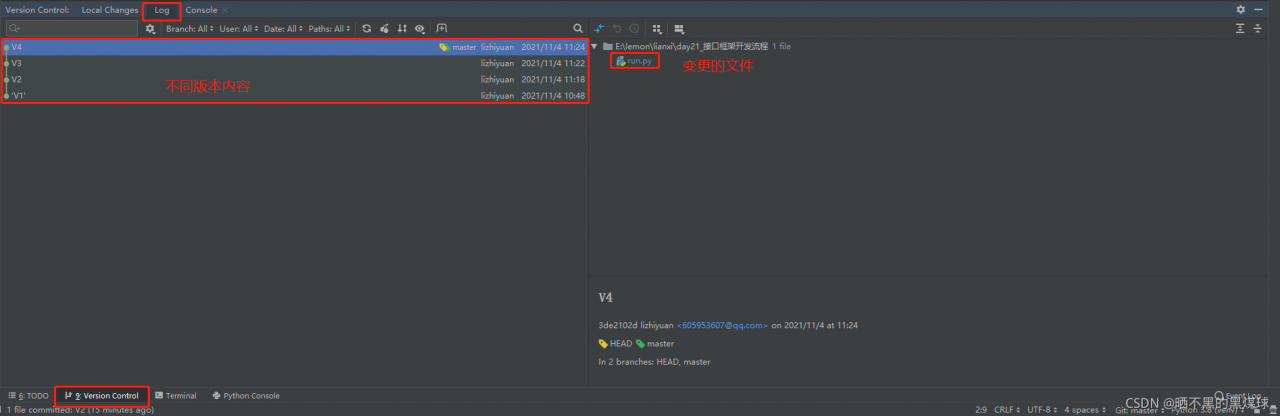This screenshot has height=416, width=1280.
Task: Click the HEAD tag label
Action: [615, 344]
